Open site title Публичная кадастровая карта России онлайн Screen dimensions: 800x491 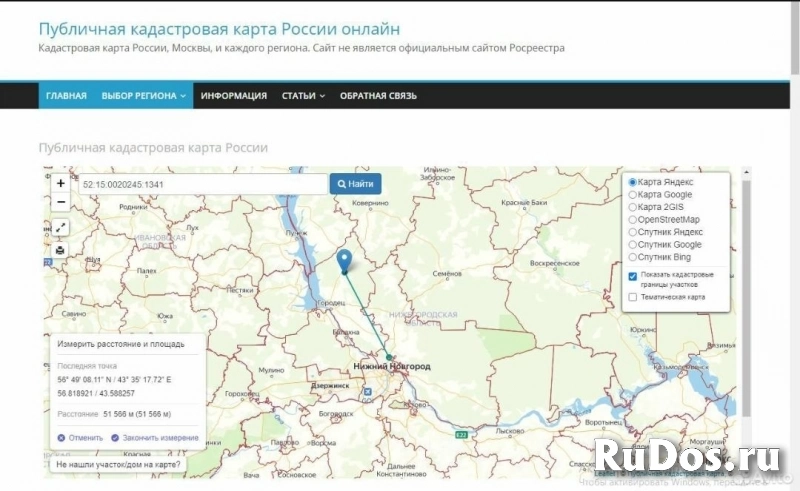219,29
